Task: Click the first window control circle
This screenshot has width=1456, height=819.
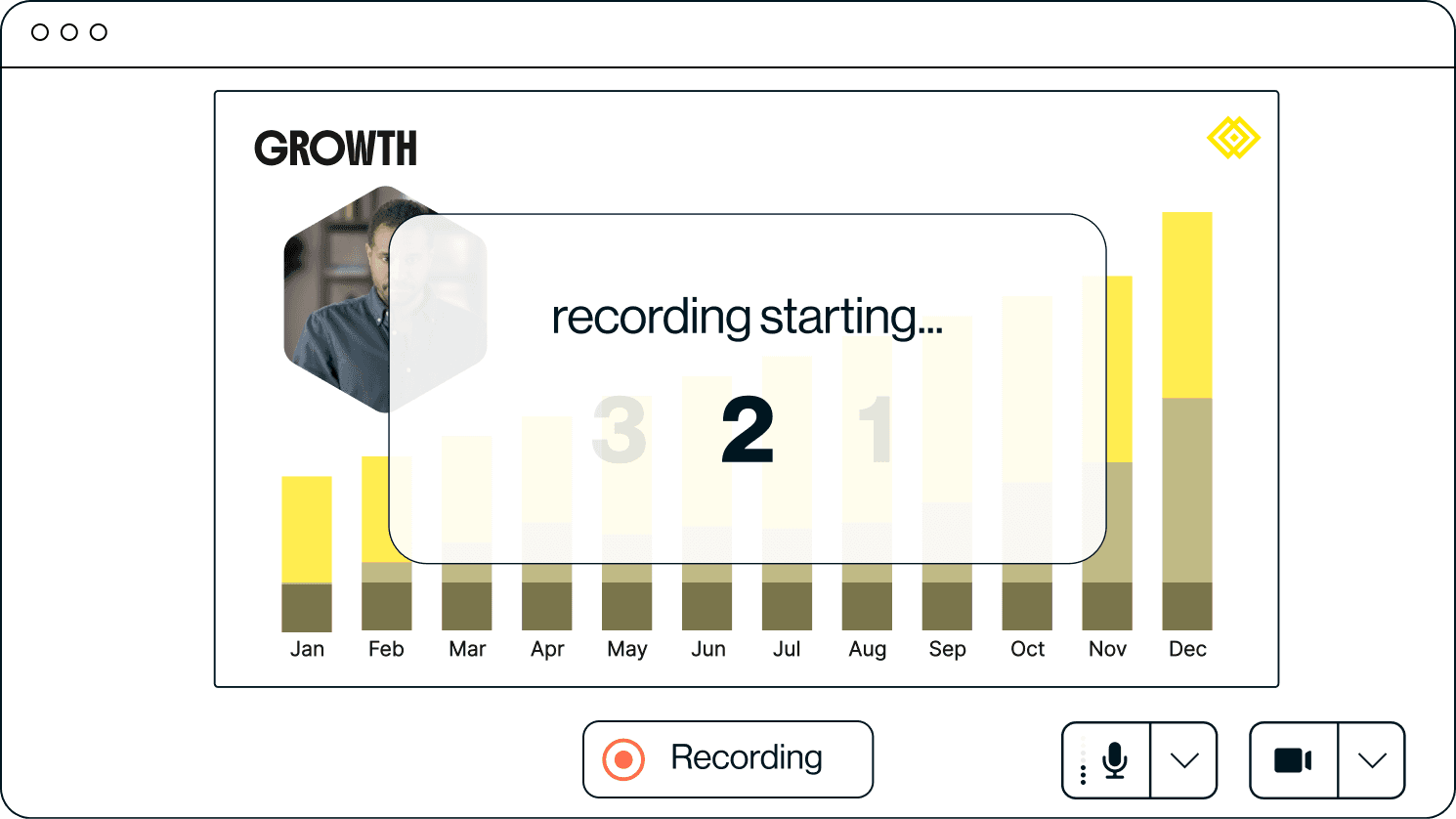Action: tap(40, 32)
